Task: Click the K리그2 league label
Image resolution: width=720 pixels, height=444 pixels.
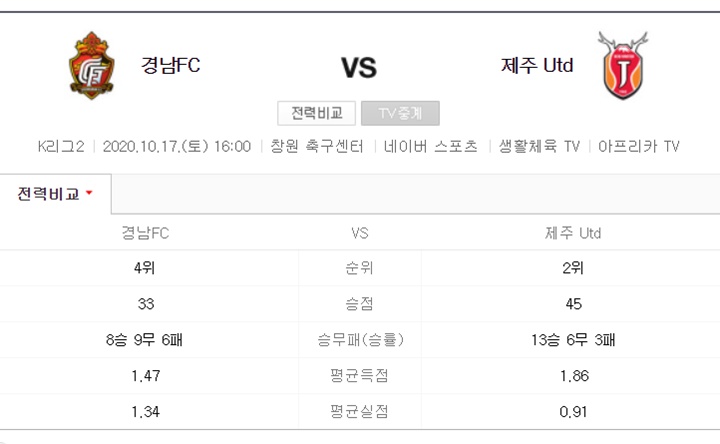Action: (61, 146)
